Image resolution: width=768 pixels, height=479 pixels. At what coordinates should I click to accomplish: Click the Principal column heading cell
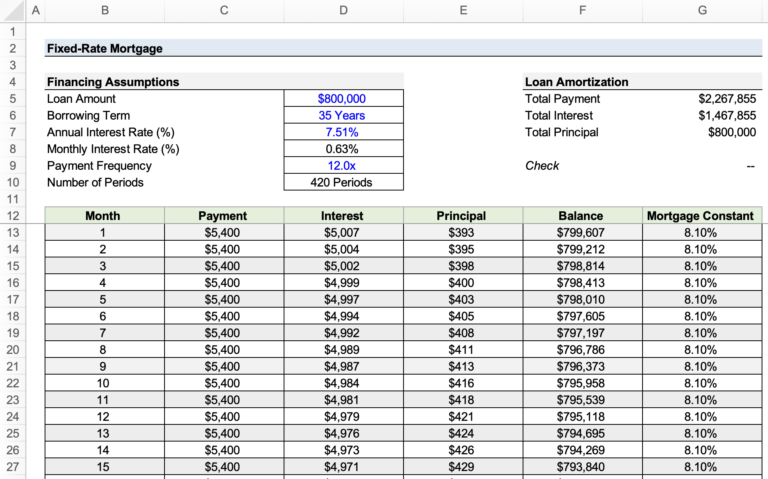coord(463,216)
